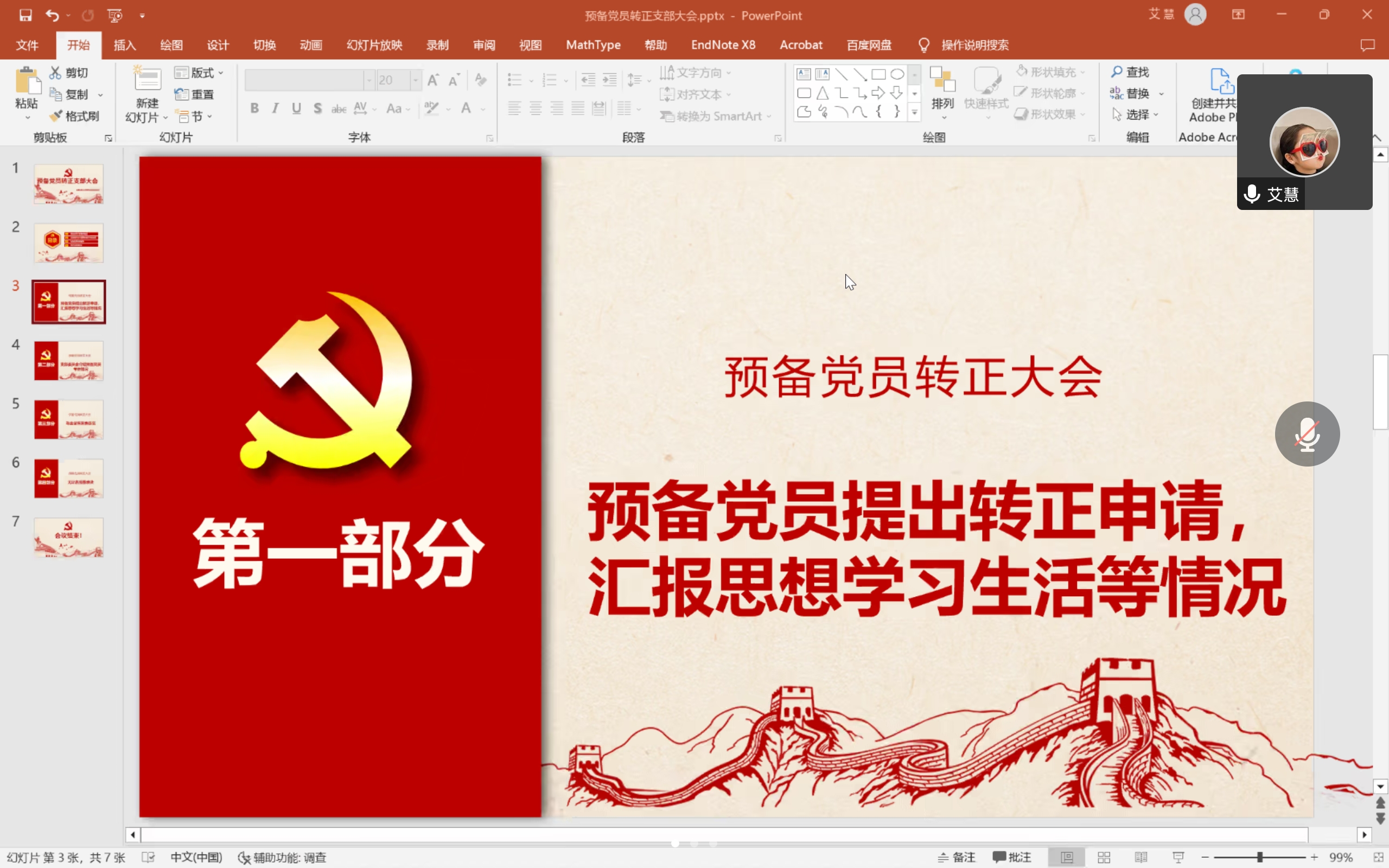This screenshot has height=868, width=1389.
Task: Select slide 5 thumbnail
Action: 68,420
